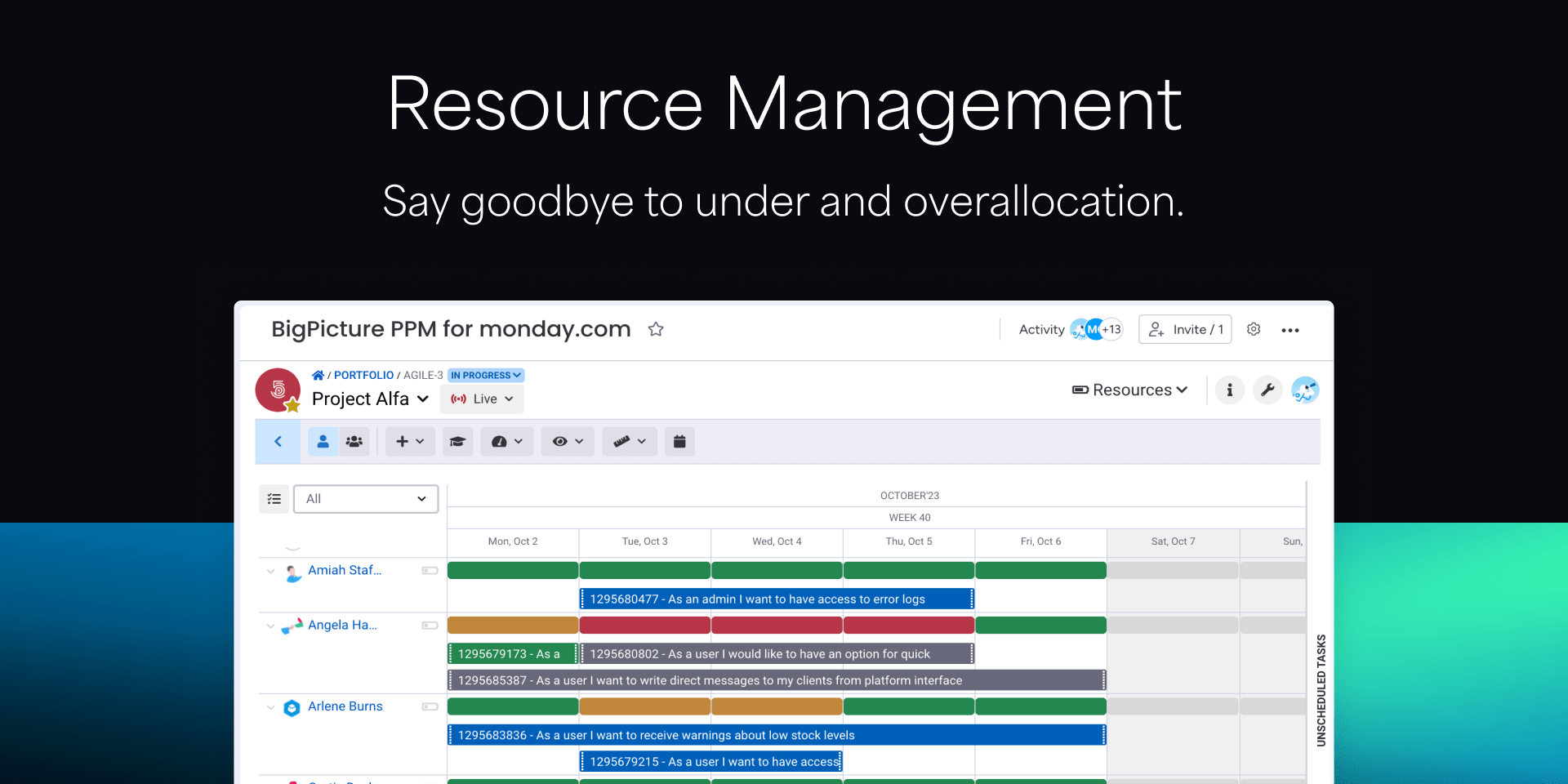Click Fri, Oct 6 column header

point(1041,541)
